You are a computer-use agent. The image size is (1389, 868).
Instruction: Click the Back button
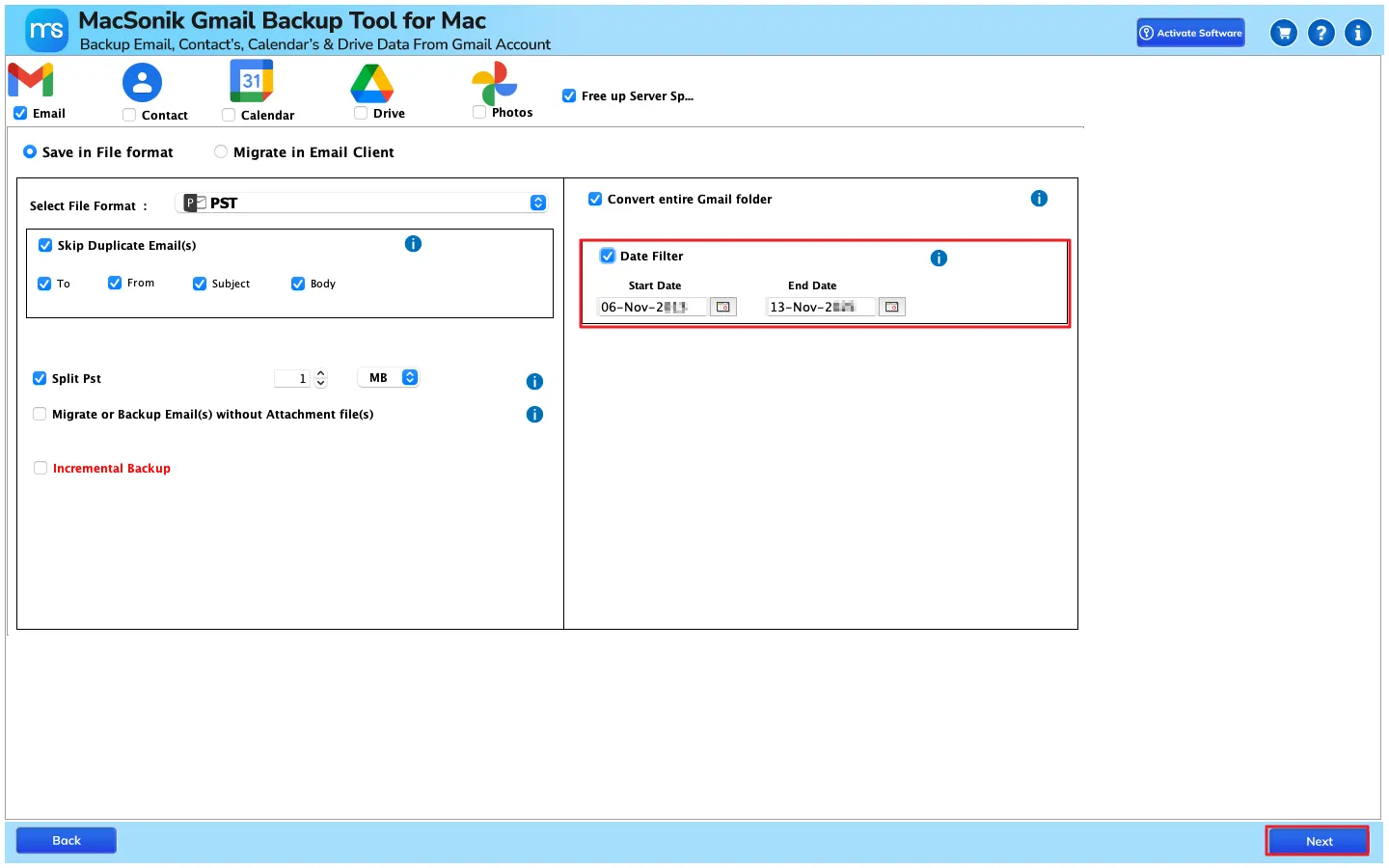point(67,841)
